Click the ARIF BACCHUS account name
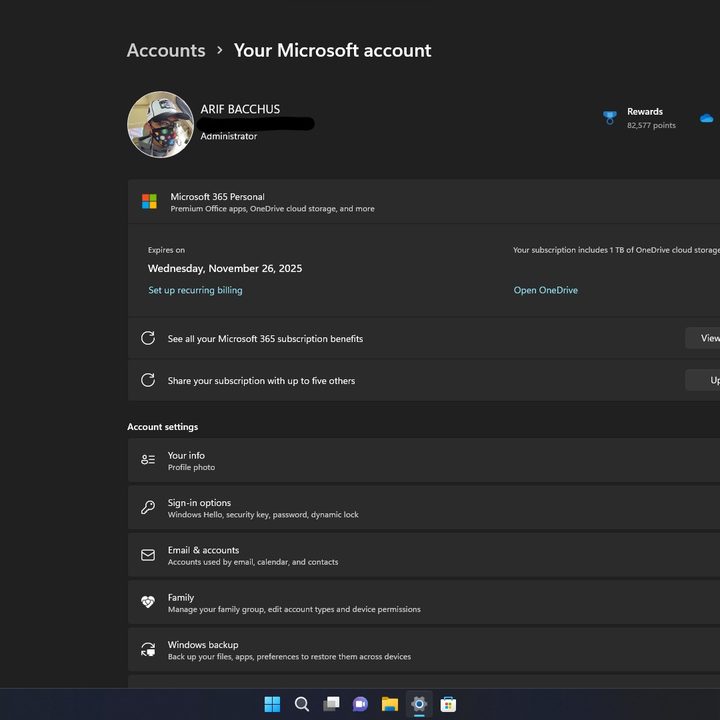 (x=240, y=109)
